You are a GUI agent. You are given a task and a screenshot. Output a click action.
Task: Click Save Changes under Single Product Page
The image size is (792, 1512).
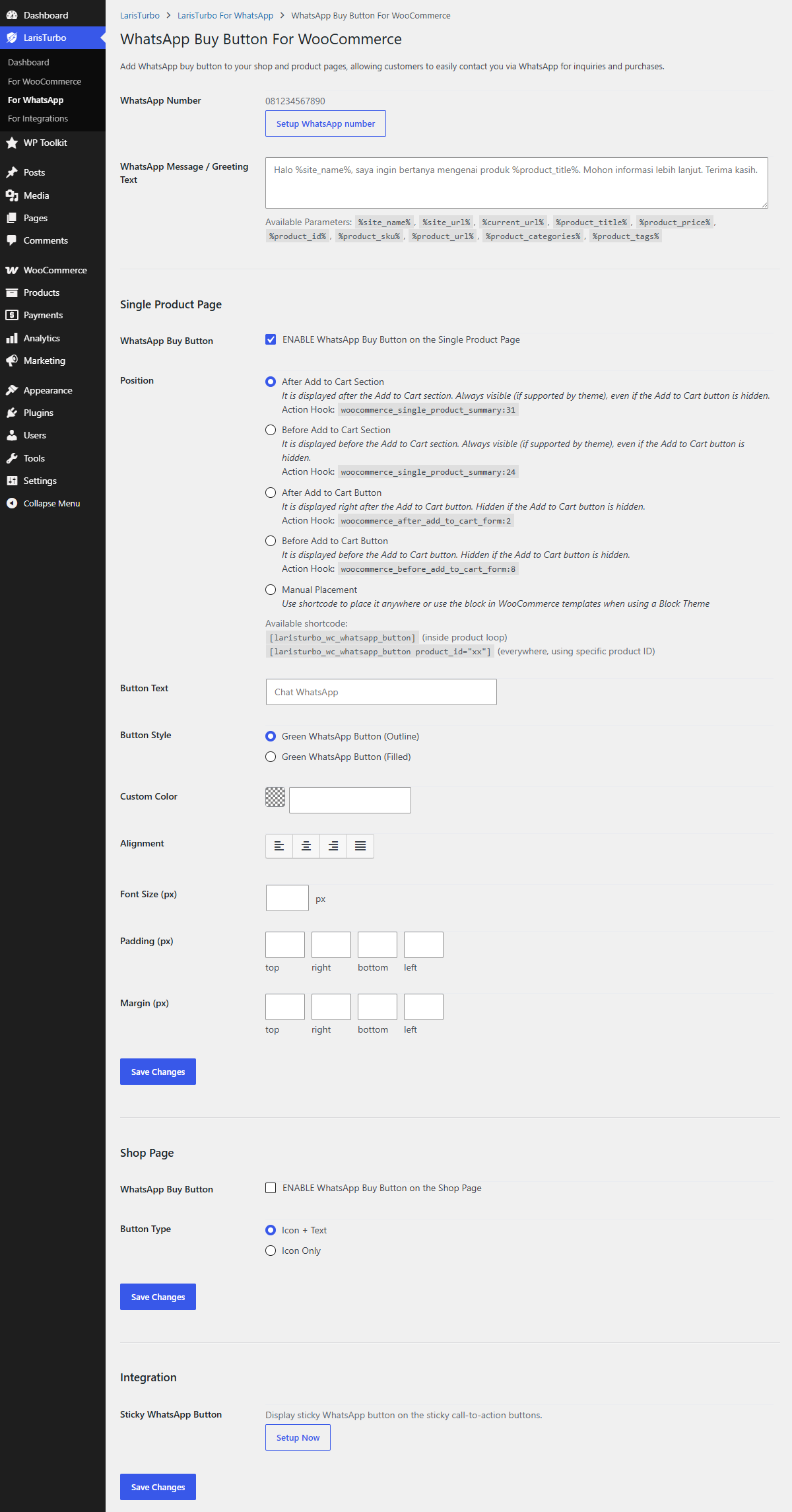coord(158,1072)
